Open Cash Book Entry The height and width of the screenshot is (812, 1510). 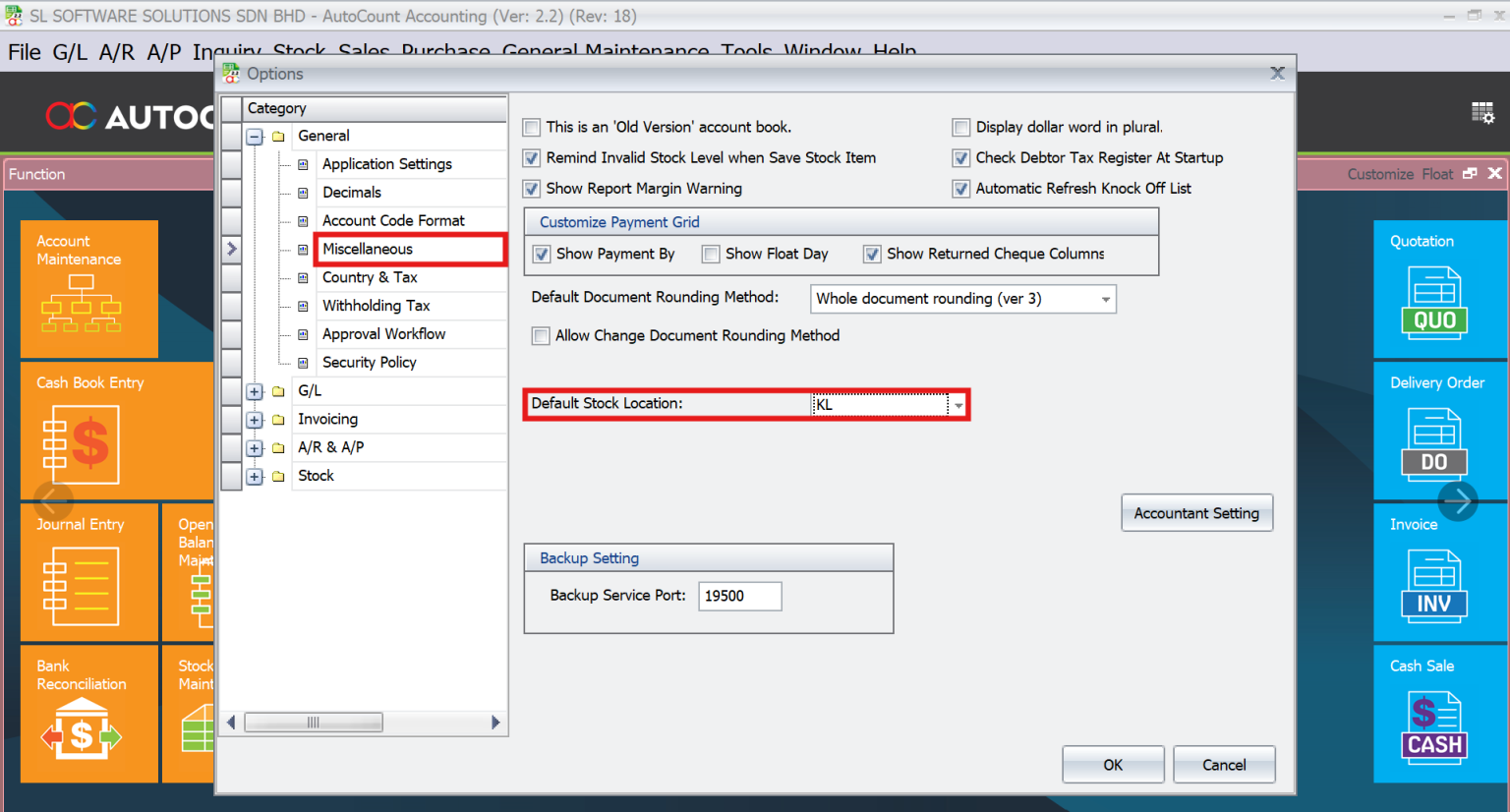[89, 430]
